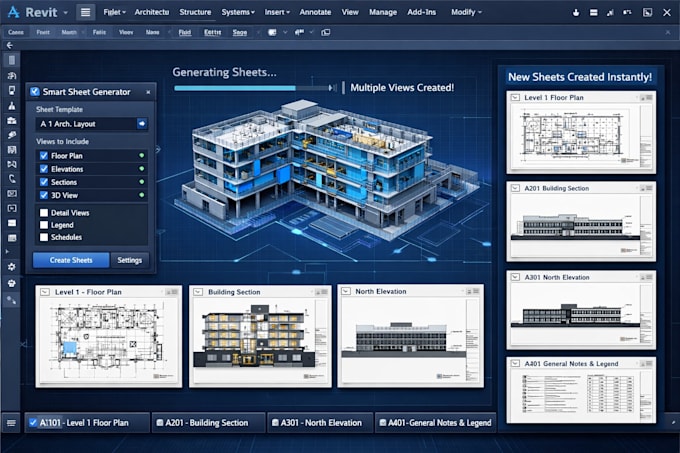
Task: Expand the A401 General Notes & Legend card dropdown
Action: click(515, 363)
